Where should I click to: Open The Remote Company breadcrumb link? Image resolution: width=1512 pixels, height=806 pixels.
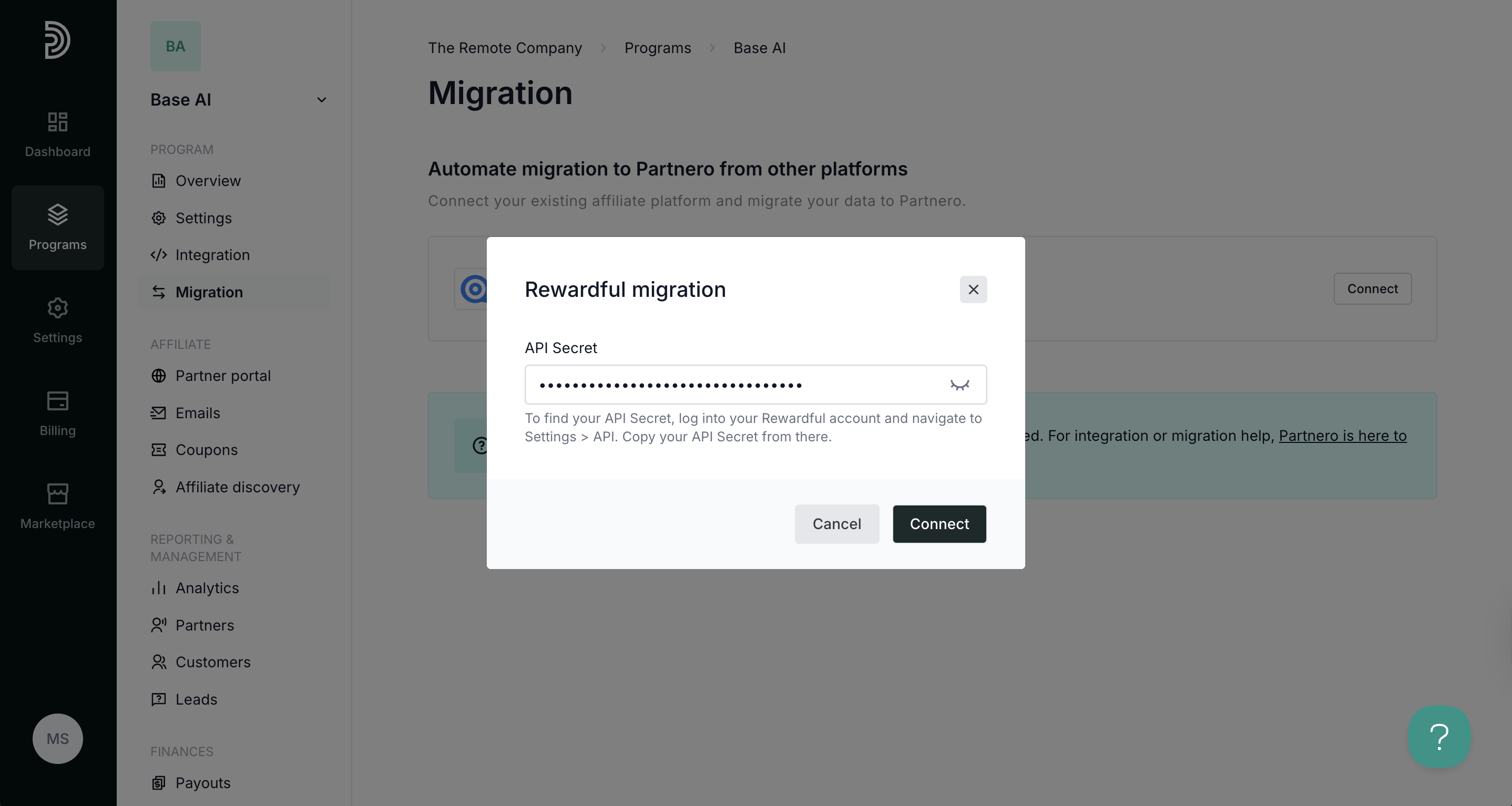pyautogui.click(x=504, y=48)
